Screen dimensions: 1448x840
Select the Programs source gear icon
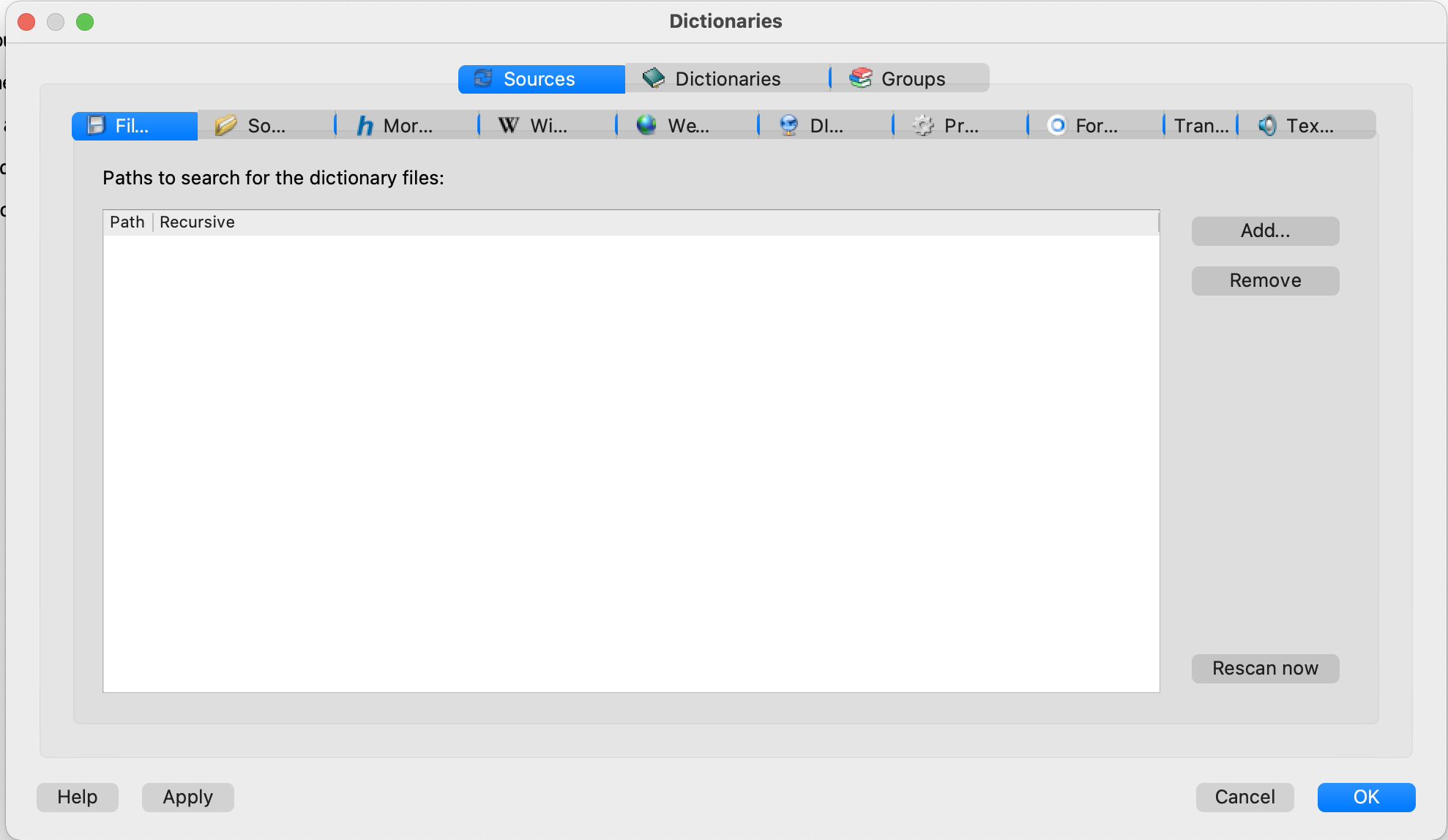(920, 124)
